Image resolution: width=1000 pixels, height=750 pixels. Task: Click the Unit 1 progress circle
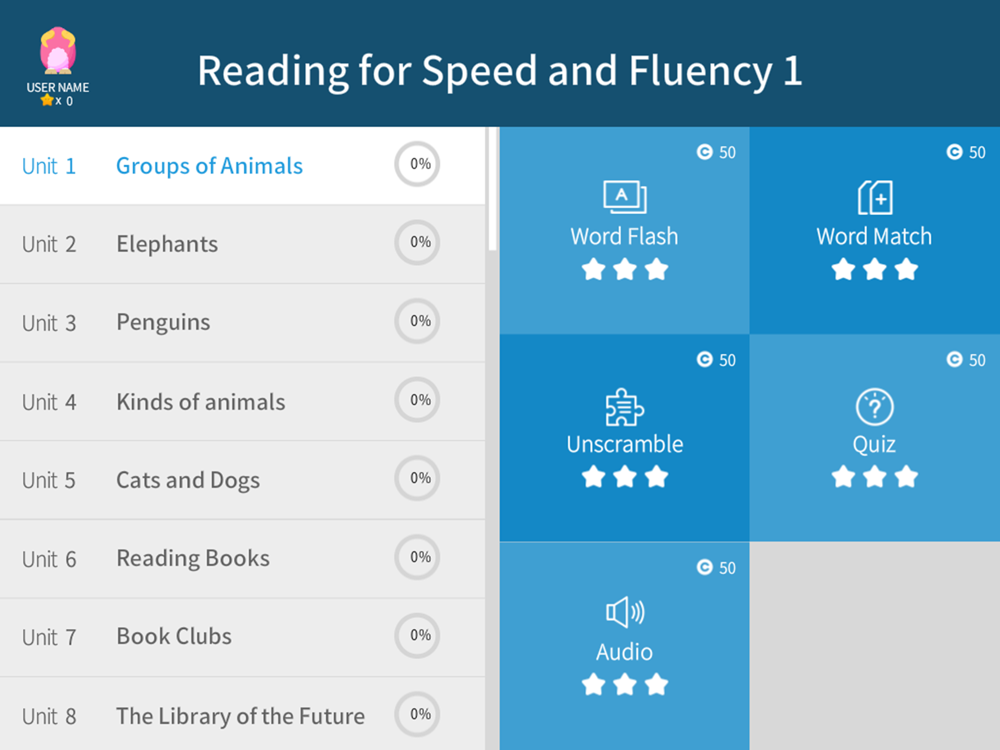[417, 164]
